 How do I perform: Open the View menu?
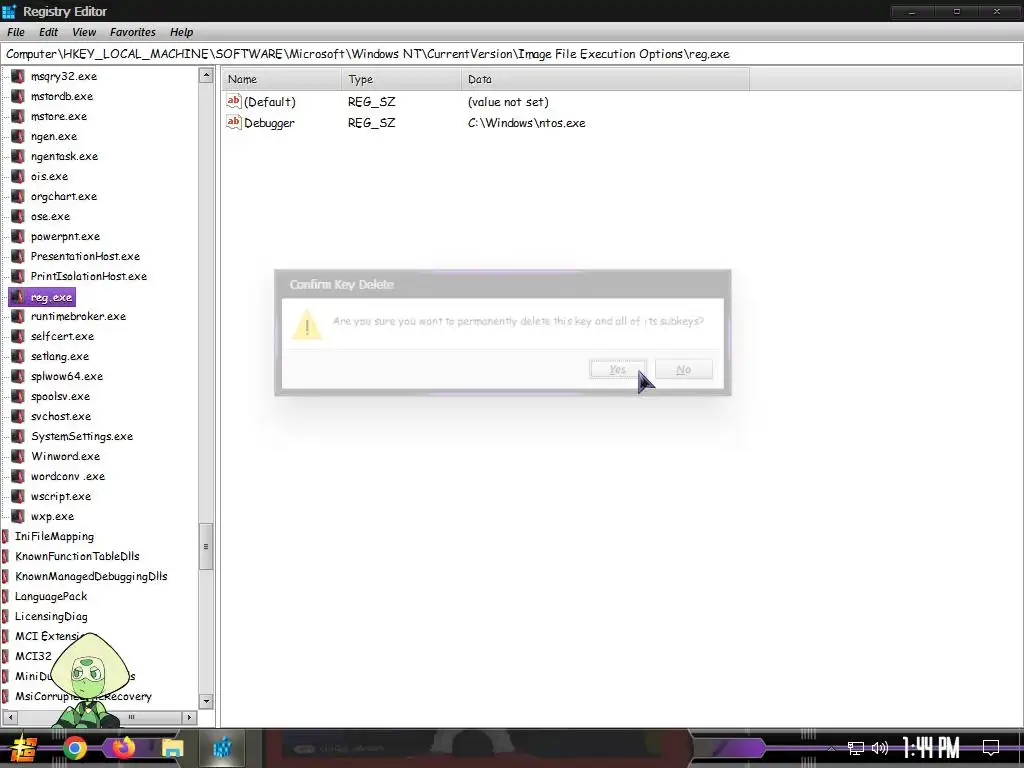click(84, 32)
